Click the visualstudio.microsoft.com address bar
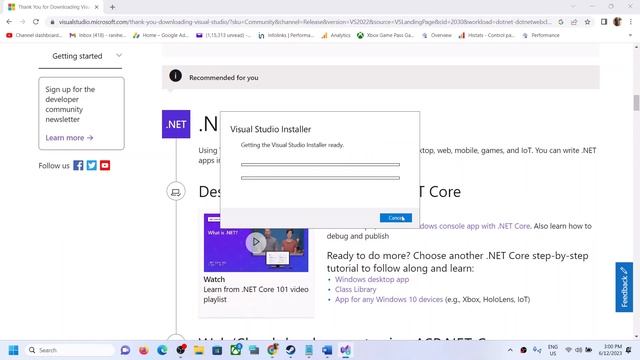Viewport: 640px width, 360px height. 304,22
